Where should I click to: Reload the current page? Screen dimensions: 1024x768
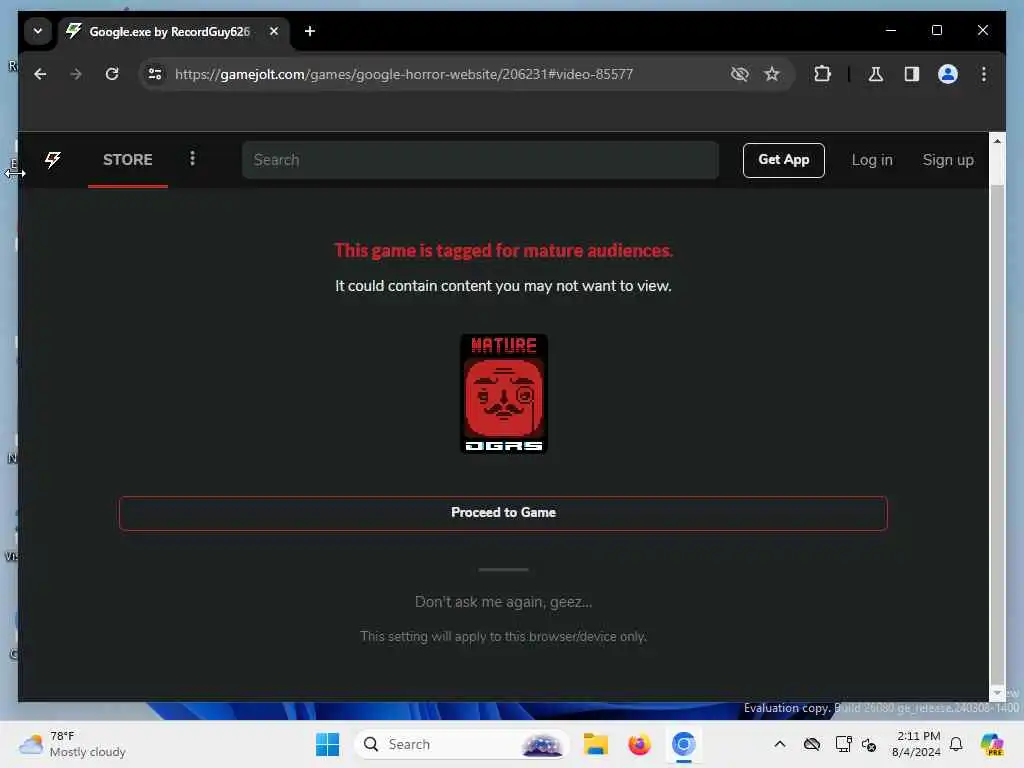(112, 74)
